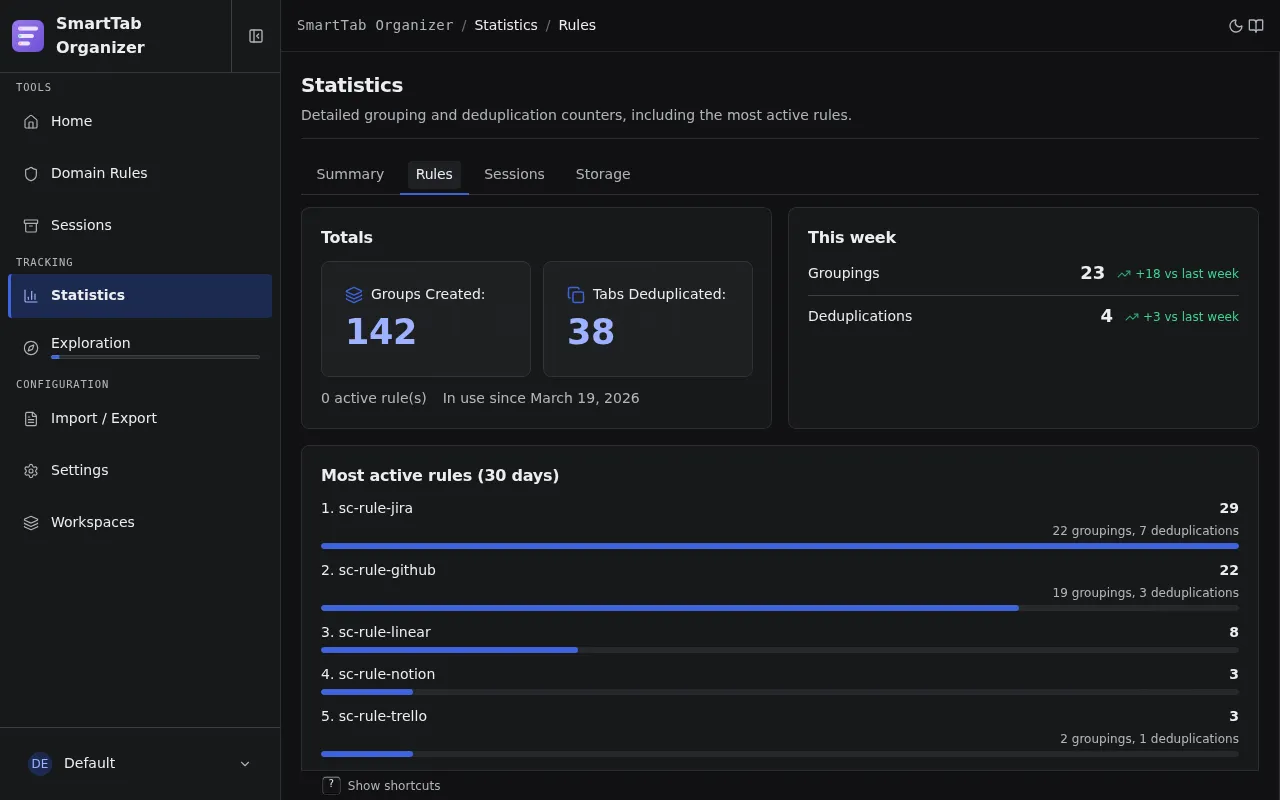1280x800 pixels.
Task: Click the SmartTab Organizer logo icon
Action: pyautogui.click(x=28, y=36)
